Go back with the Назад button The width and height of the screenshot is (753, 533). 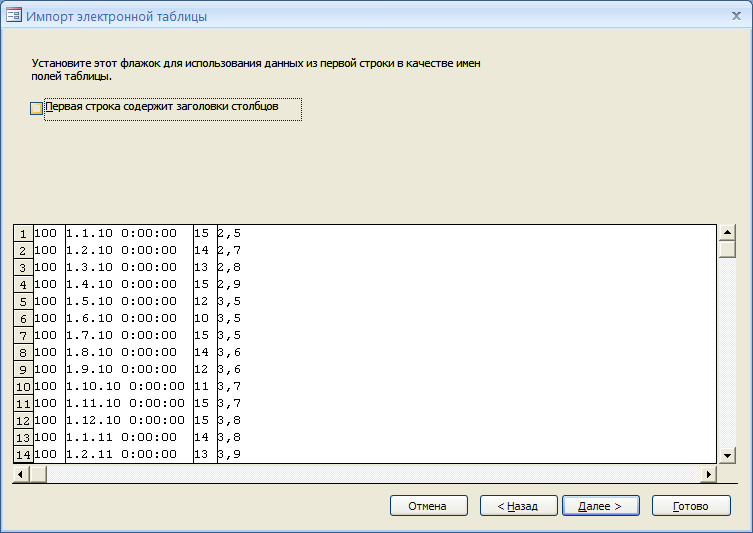pyautogui.click(x=519, y=506)
